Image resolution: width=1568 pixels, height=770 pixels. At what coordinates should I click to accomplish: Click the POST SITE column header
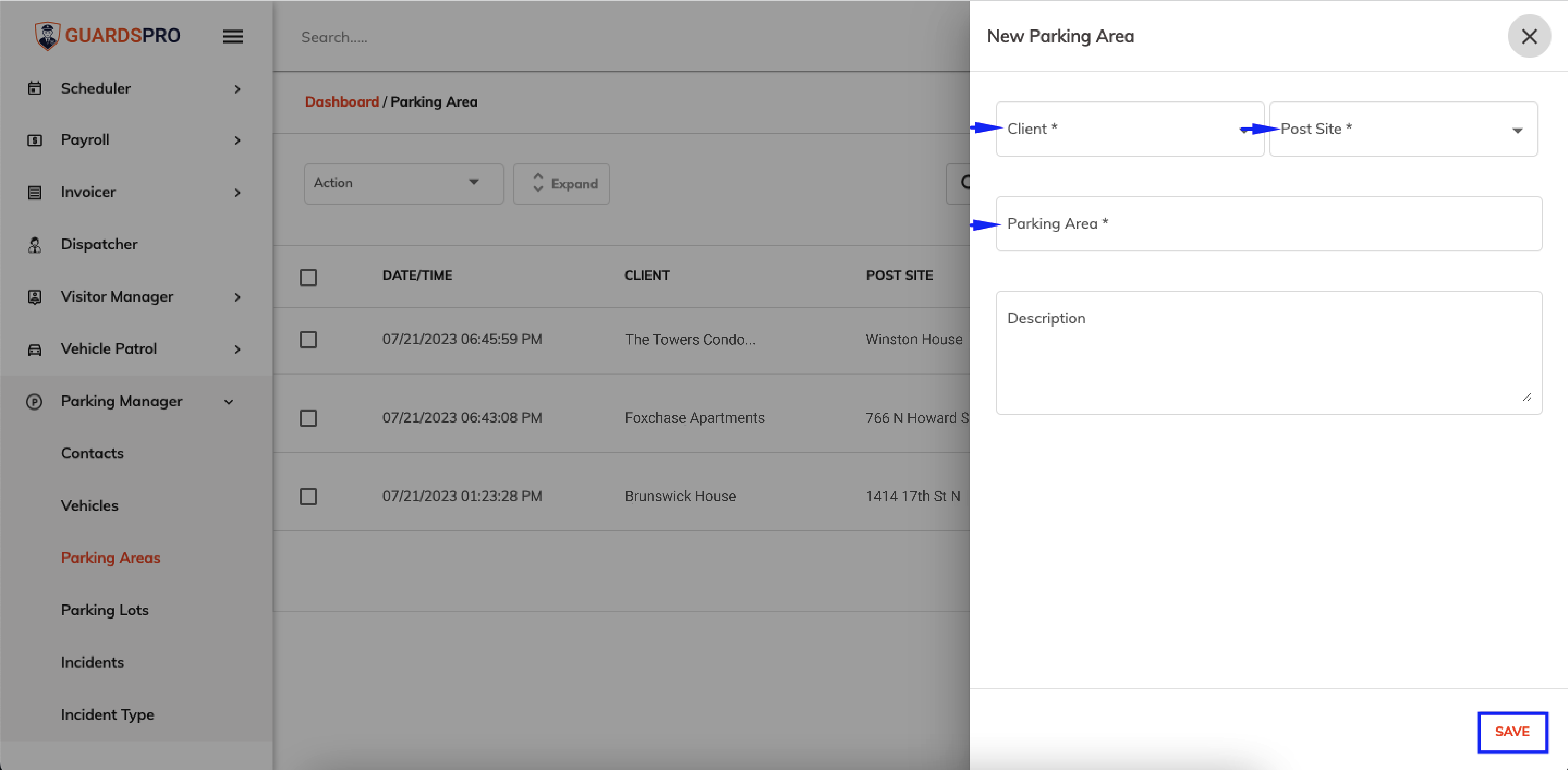tap(899, 275)
